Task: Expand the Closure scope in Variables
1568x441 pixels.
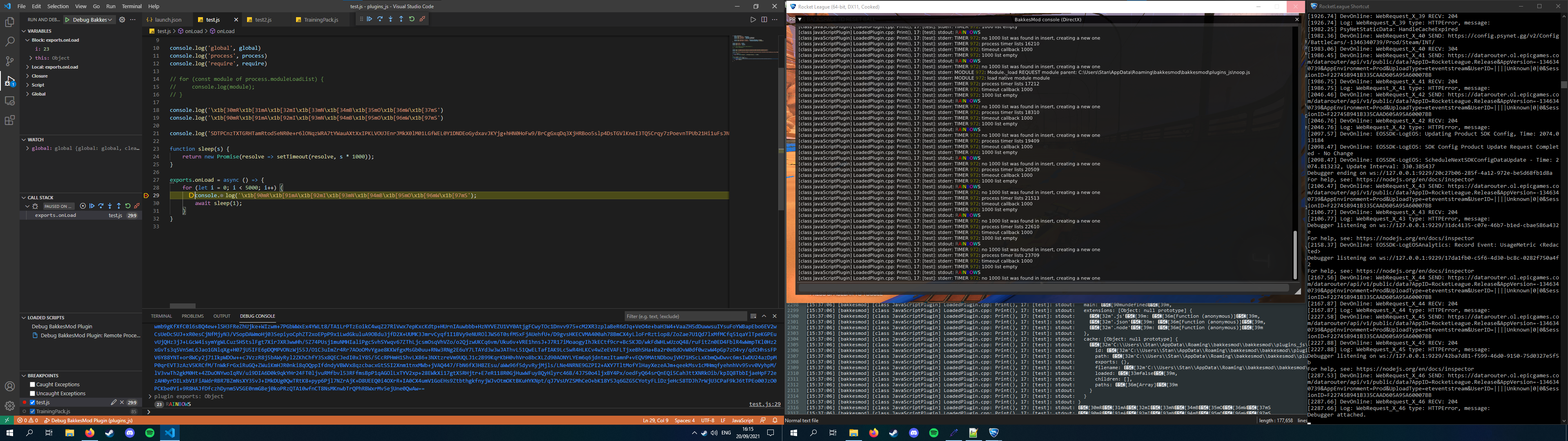Action: 39,76
